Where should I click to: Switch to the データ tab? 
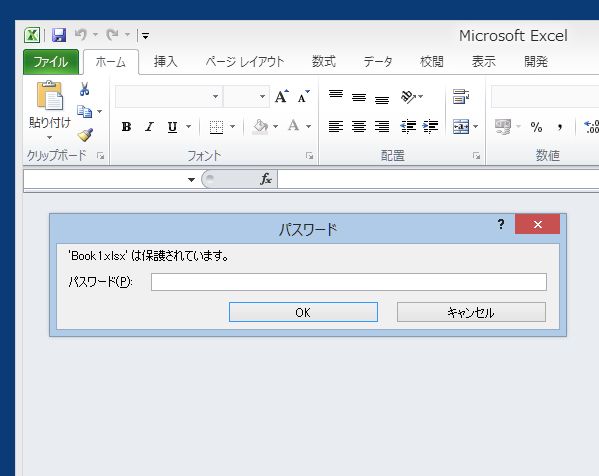click(378, 62)
